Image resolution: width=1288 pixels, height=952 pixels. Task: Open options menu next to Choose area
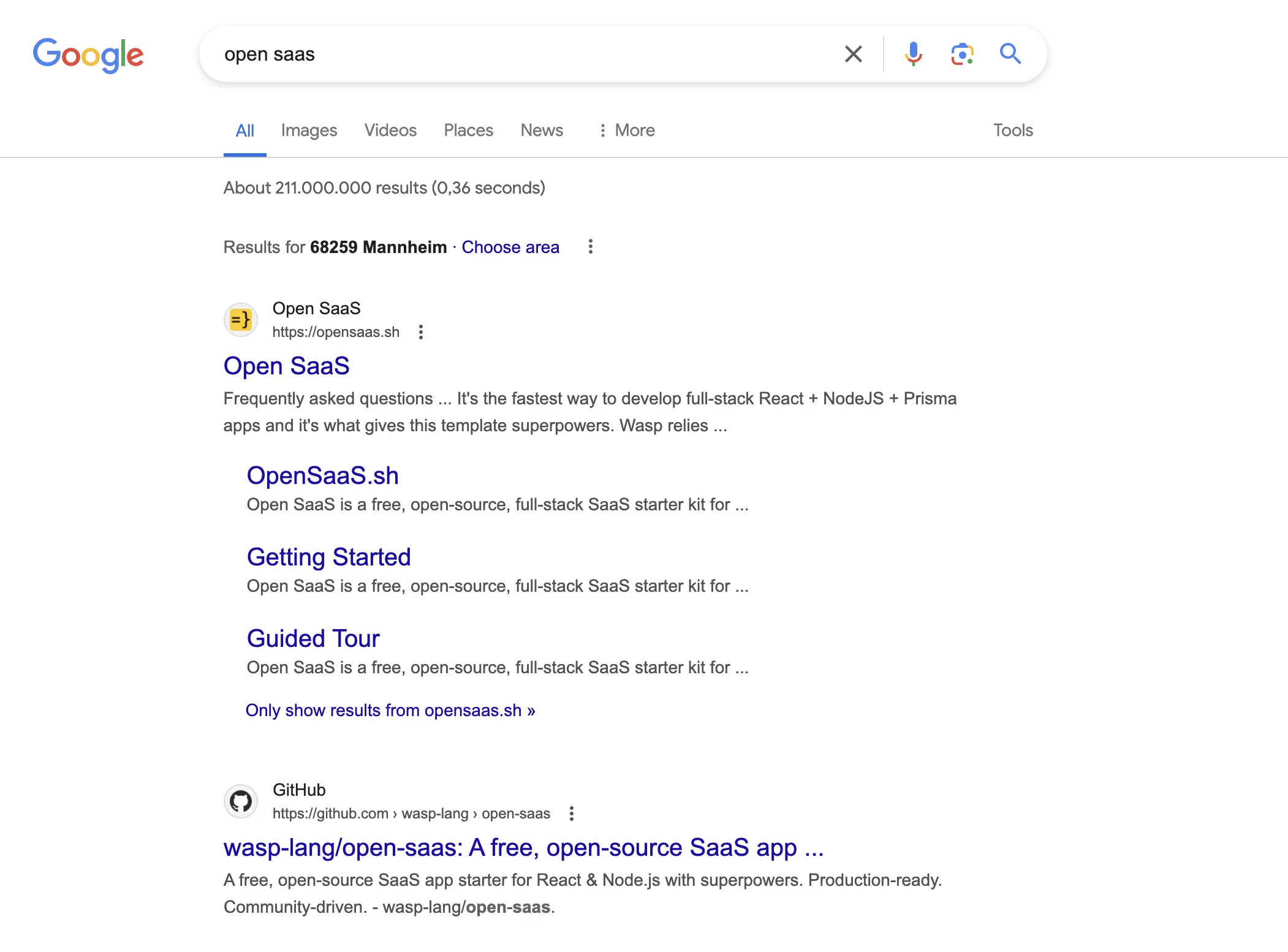[590, 247]
